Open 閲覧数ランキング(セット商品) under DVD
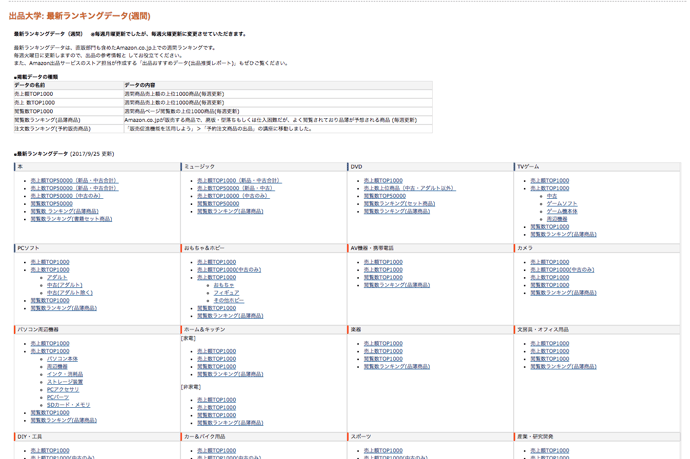 point(399,204)
